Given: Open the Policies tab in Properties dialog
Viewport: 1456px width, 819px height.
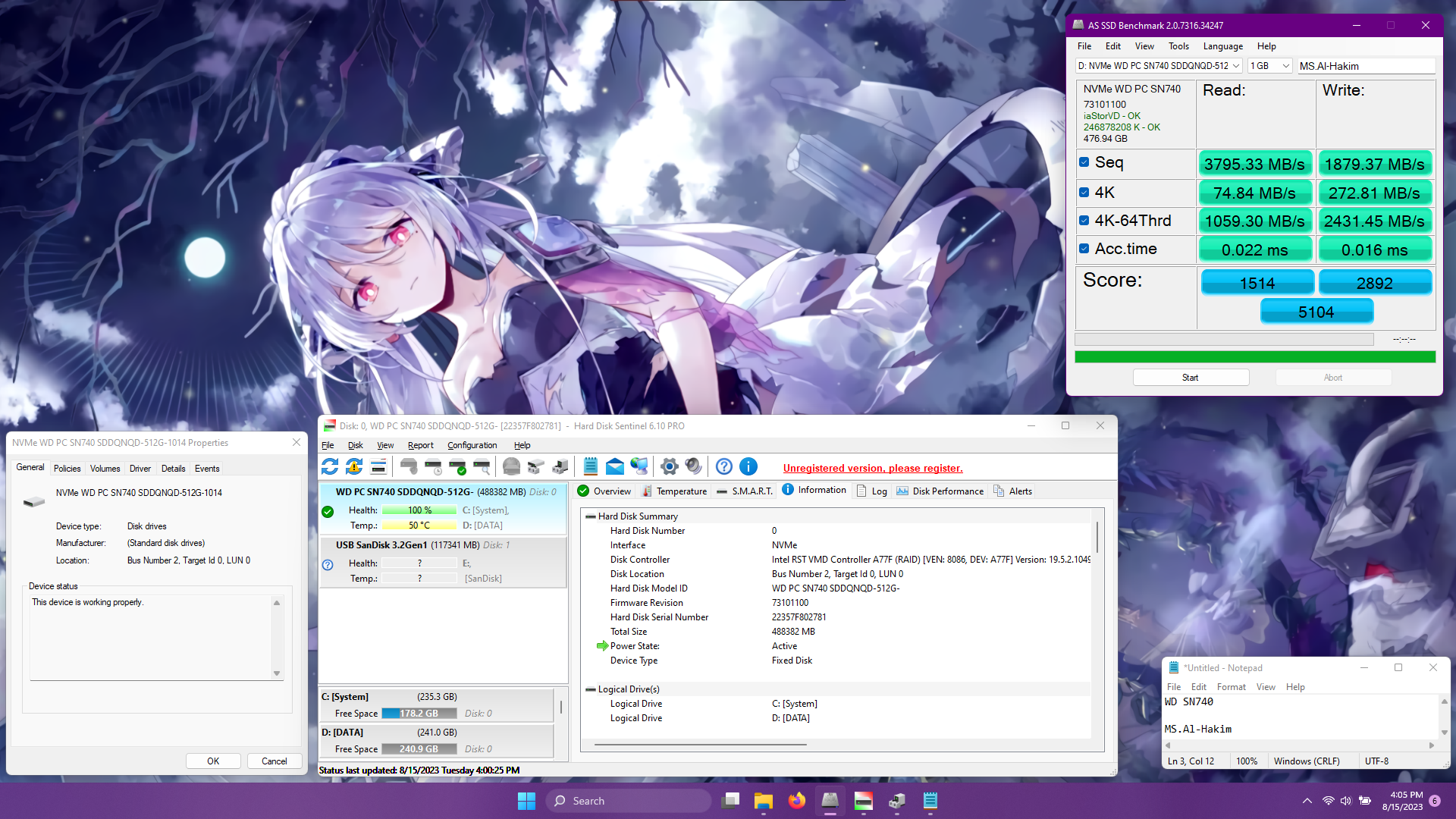Looking at the screenshot, I should click(67, 469).
